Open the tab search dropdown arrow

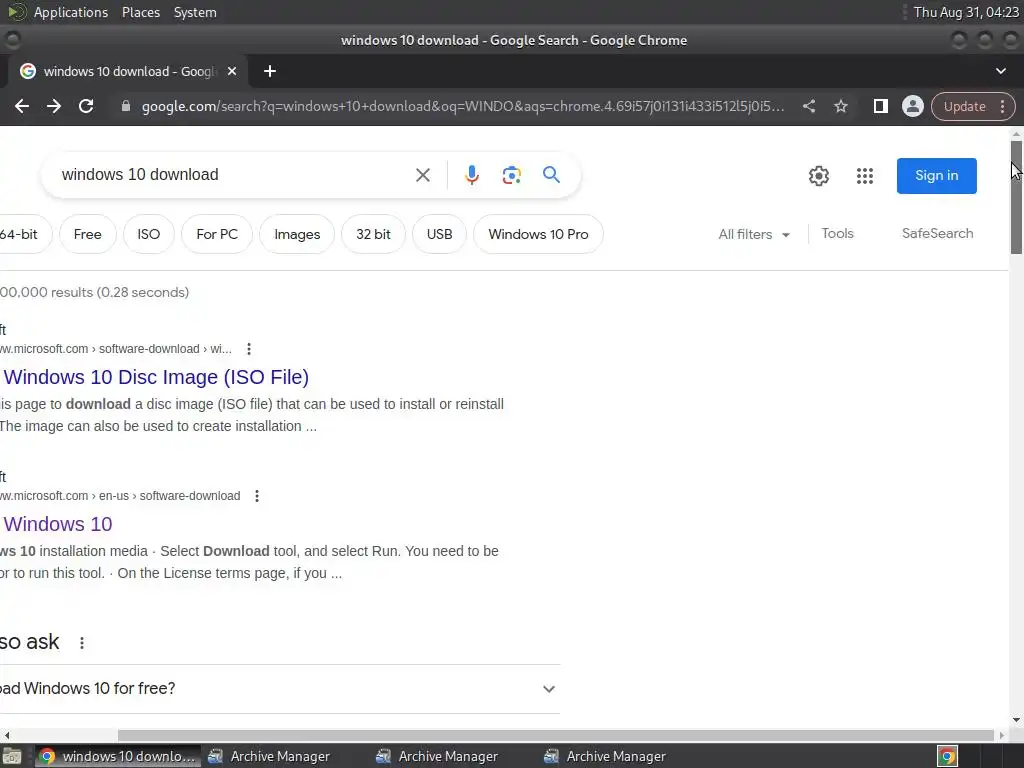[1000, 71]
